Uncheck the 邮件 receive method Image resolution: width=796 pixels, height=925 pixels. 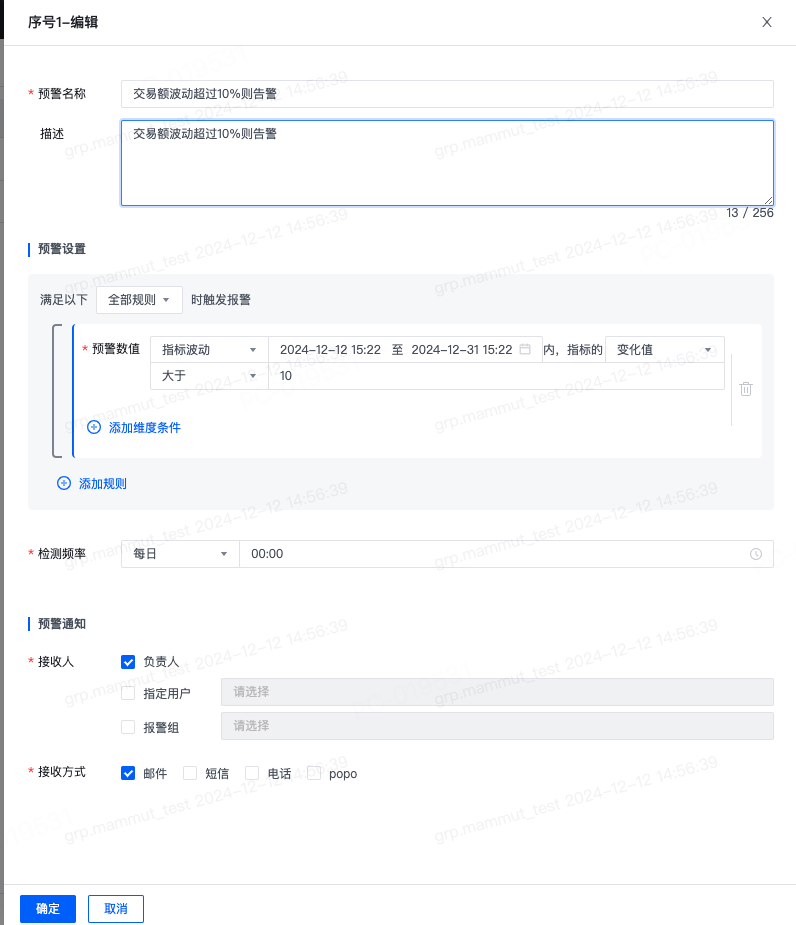click(x=128, y=773)
